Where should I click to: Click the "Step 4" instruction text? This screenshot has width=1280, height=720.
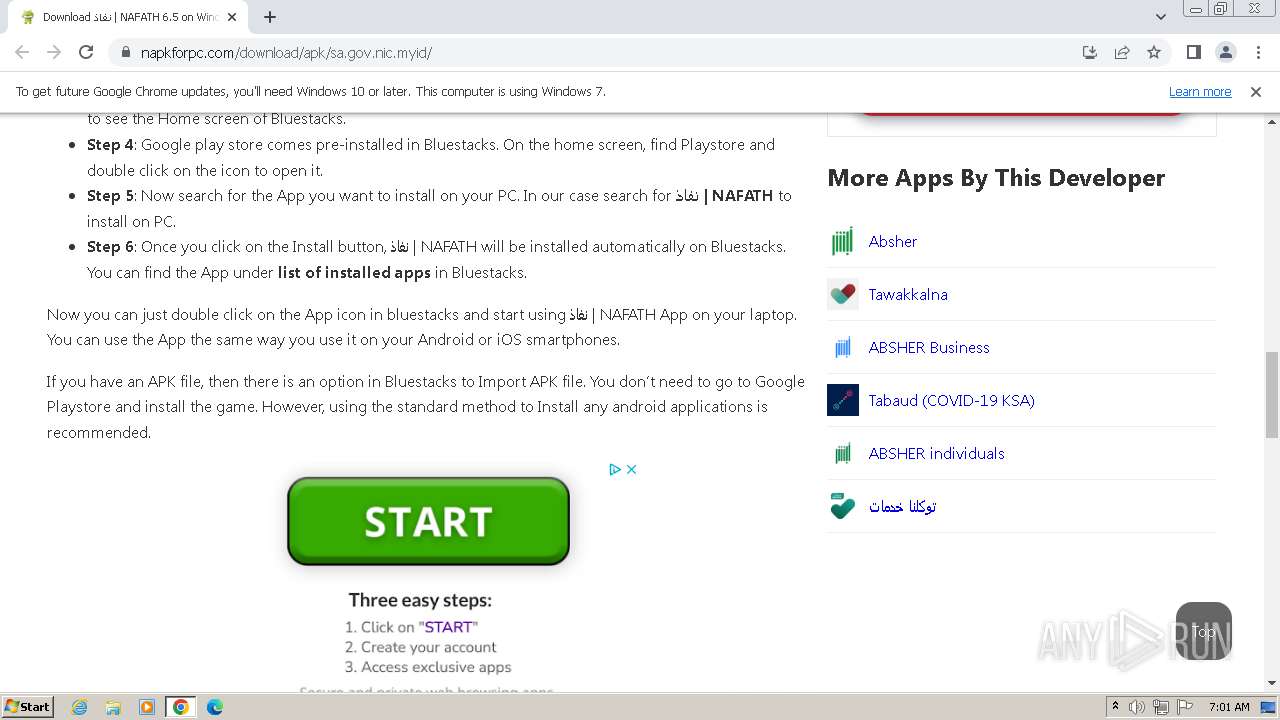point(110,145)
